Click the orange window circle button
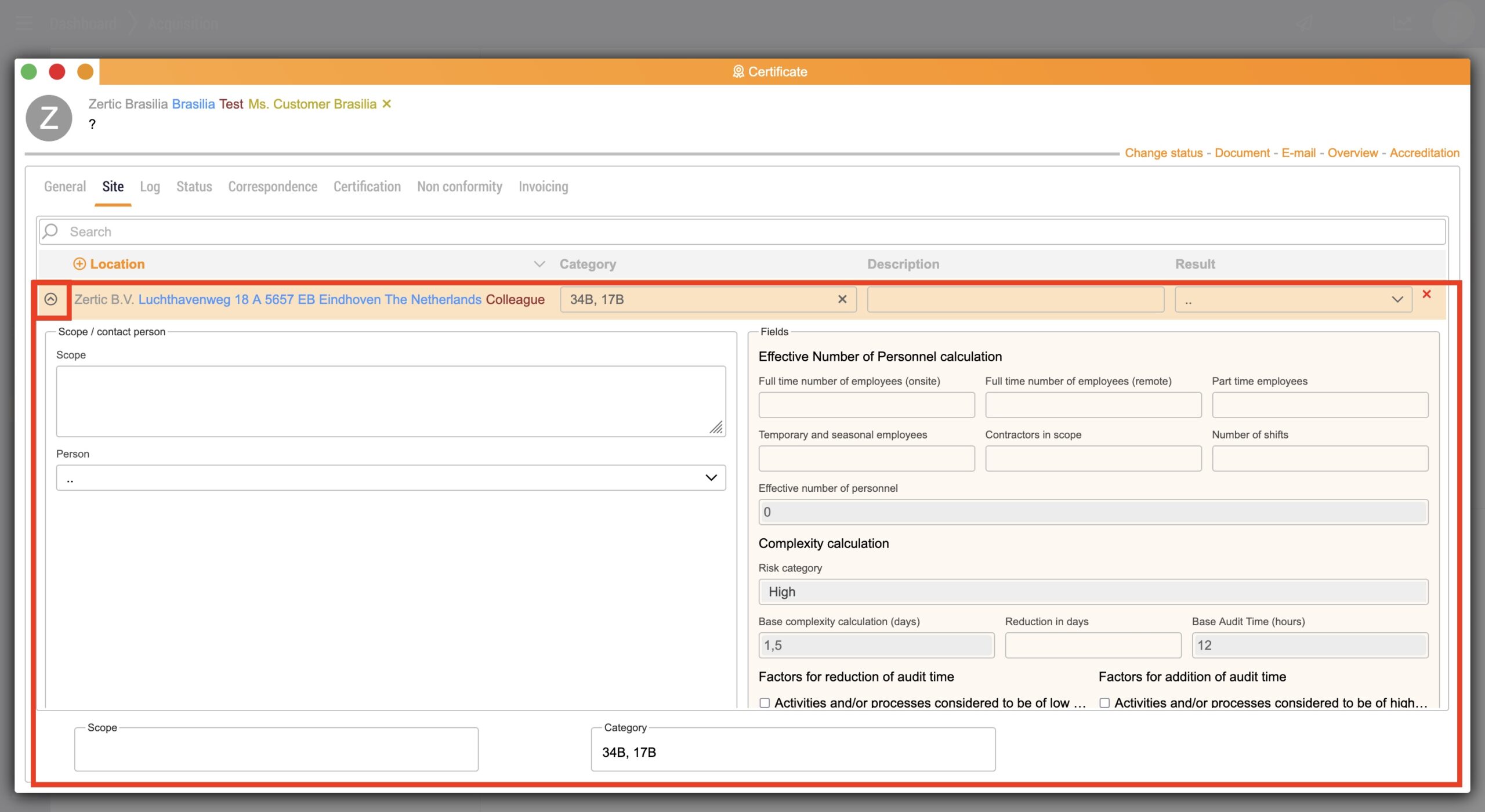Screen dimensions: 1485x812 pos(85,72)
